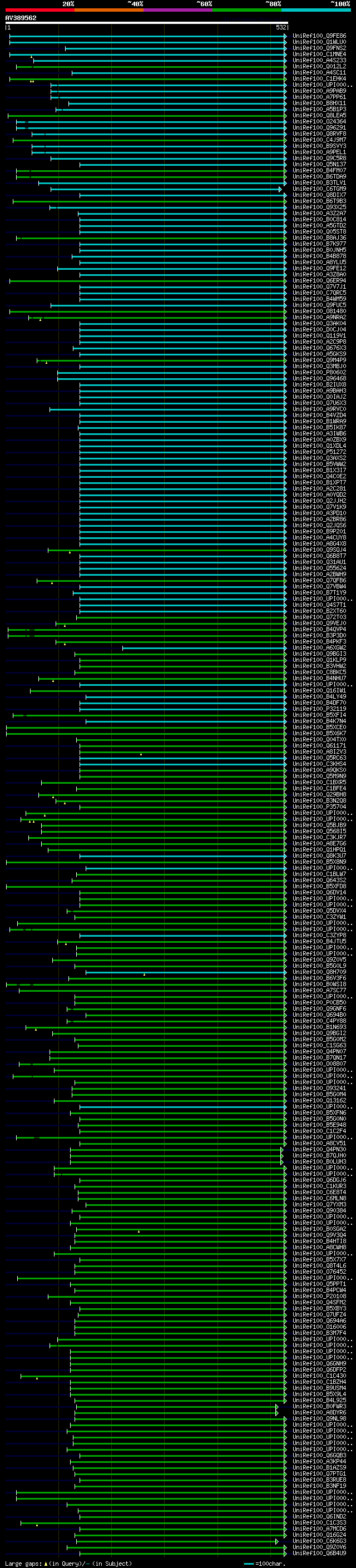Select UniRef100_B0LUH3 entry

pyautogui.click(x=319, y=1162)
